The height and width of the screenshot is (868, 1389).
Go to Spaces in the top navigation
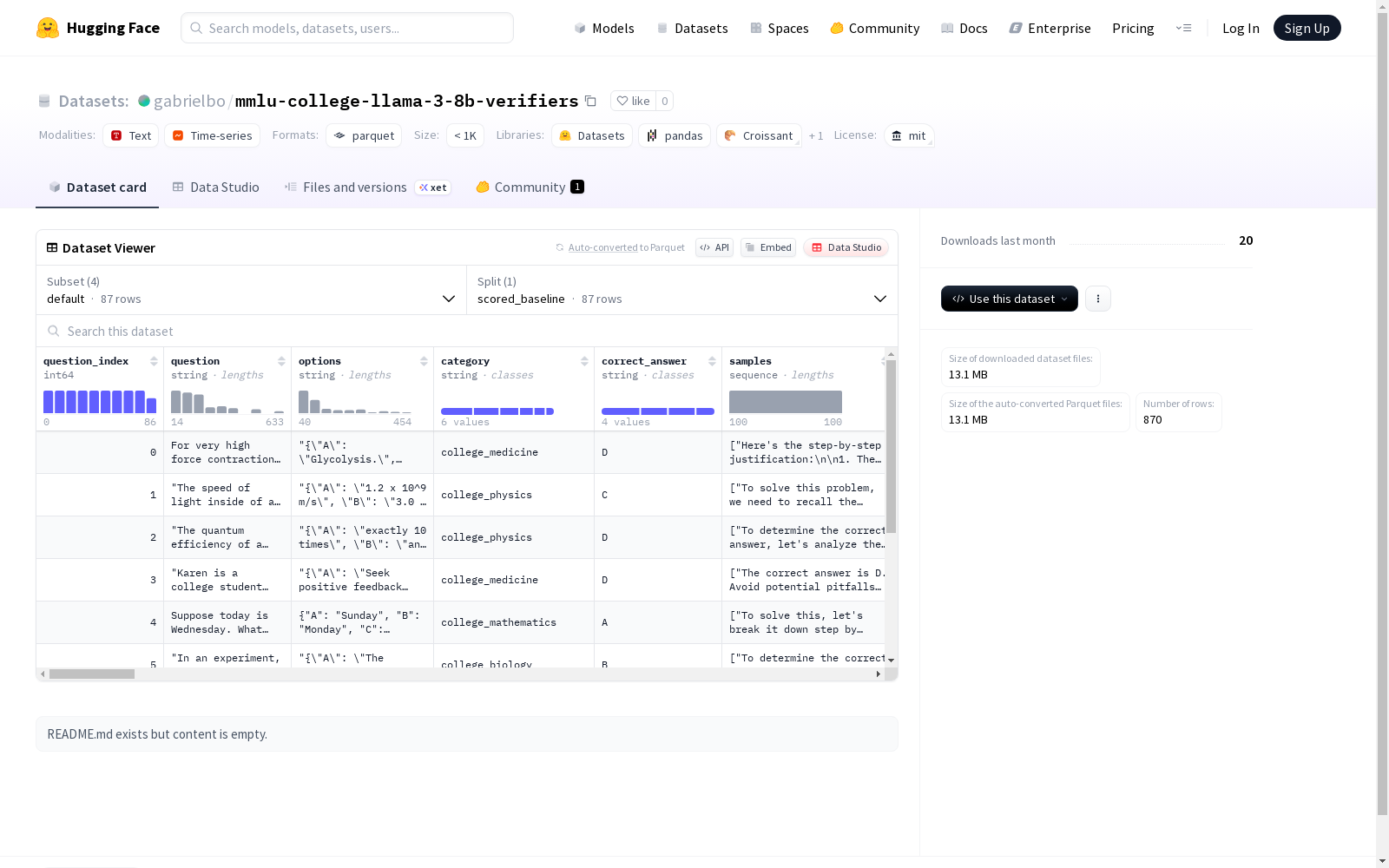coord(780,28)
